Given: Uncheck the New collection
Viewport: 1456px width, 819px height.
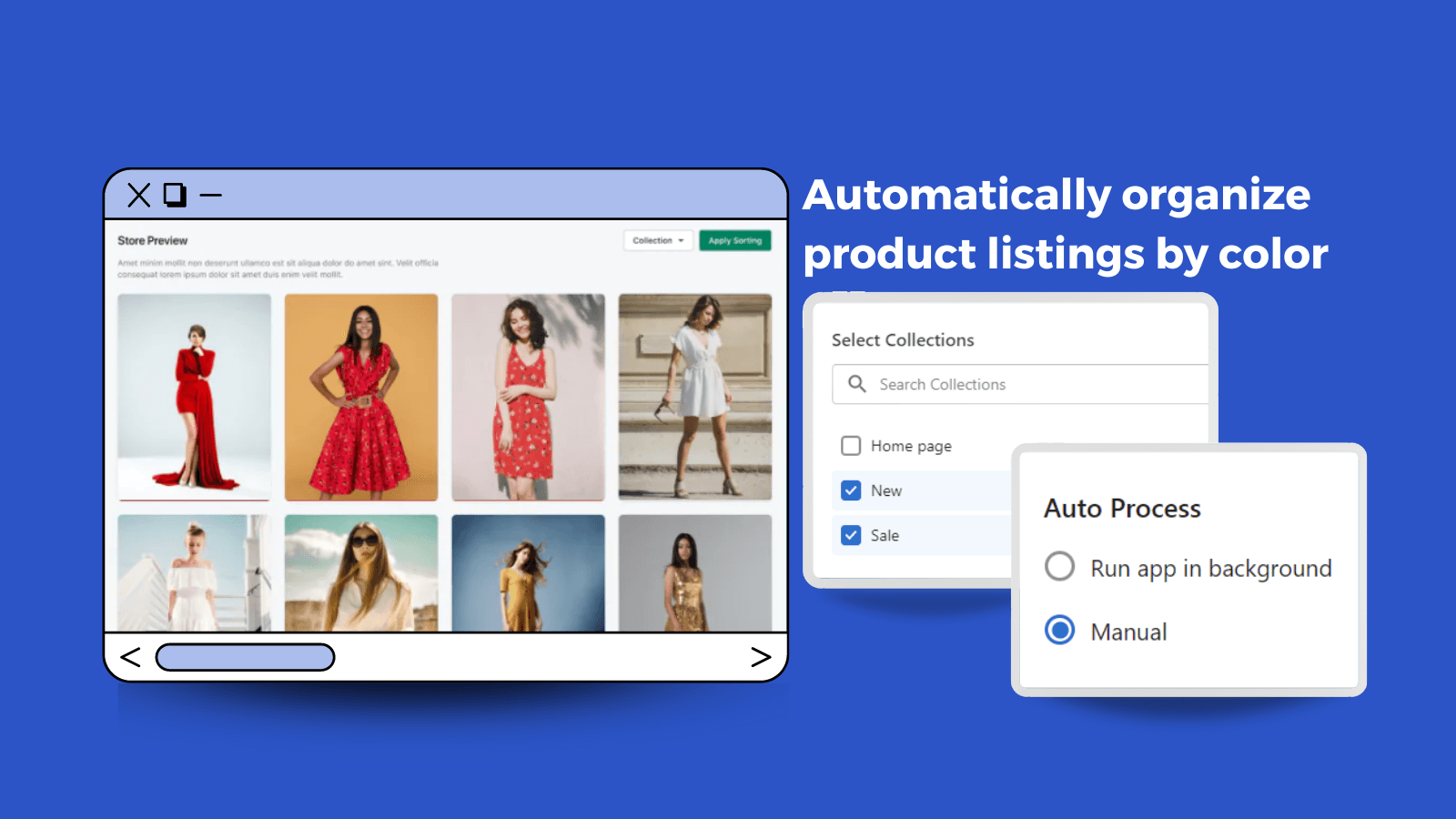Looking at the screenshot, I should point(850,490).
